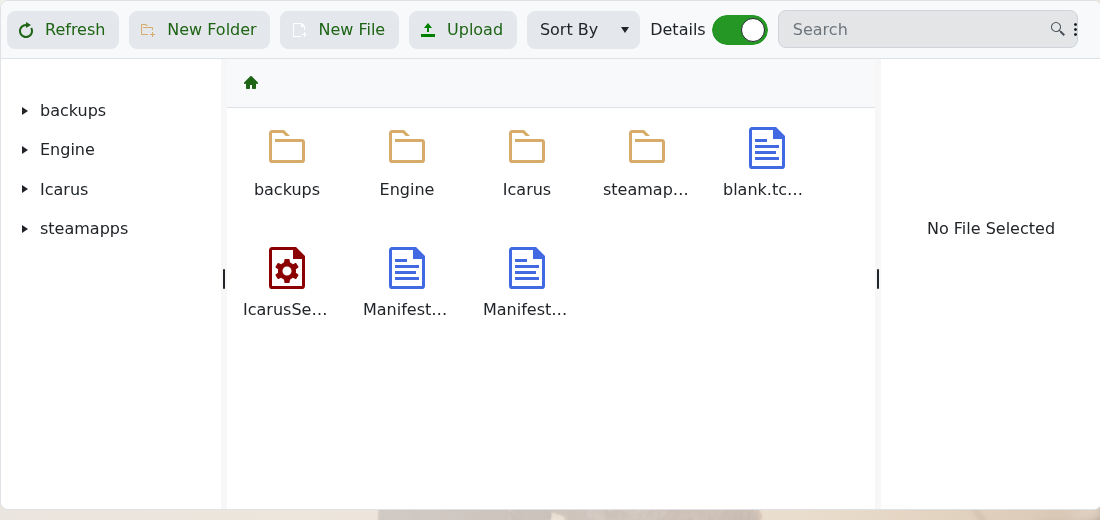Screen dimensions: 1100x520
Task: Create a New File
Action: (x=340, y=29)
